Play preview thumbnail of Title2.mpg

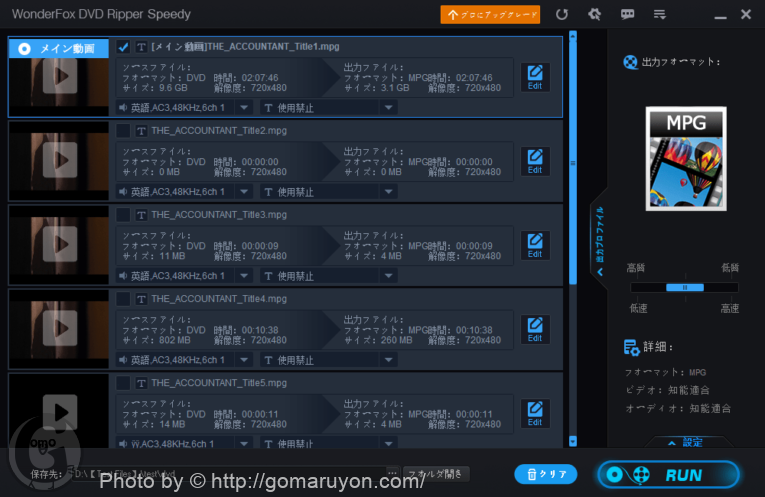tap(60, 160)
